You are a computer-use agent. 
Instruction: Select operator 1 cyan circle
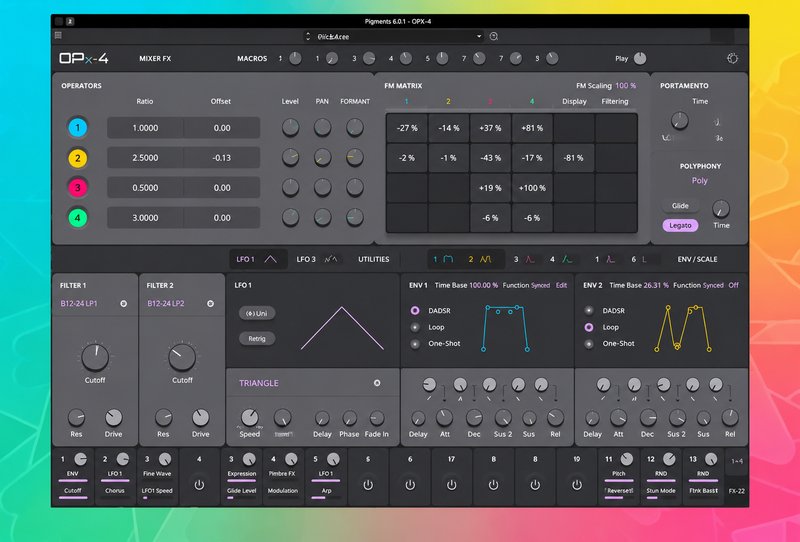[x=78, y=128]
